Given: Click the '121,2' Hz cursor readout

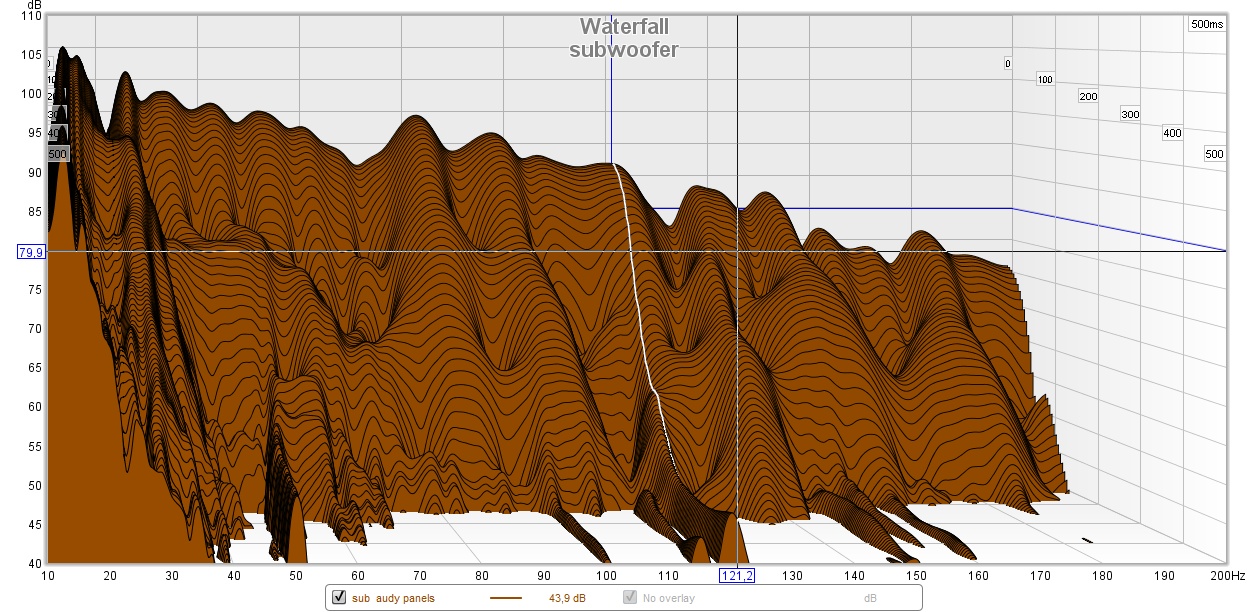Looking at the screenshot, I should click(x=736, y=576).
